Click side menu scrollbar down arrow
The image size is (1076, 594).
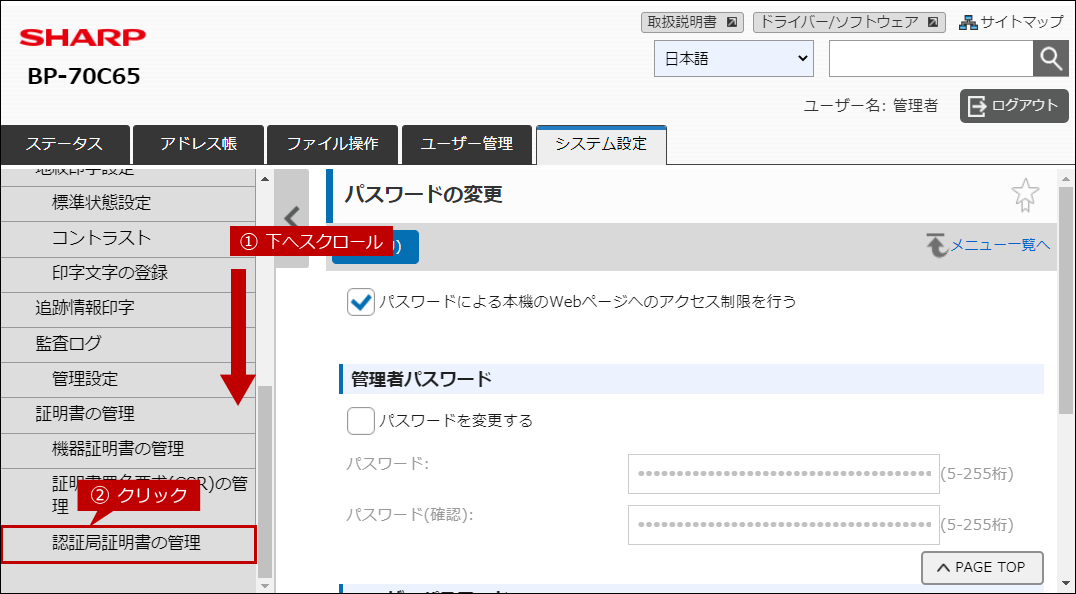tap(265, 586)
